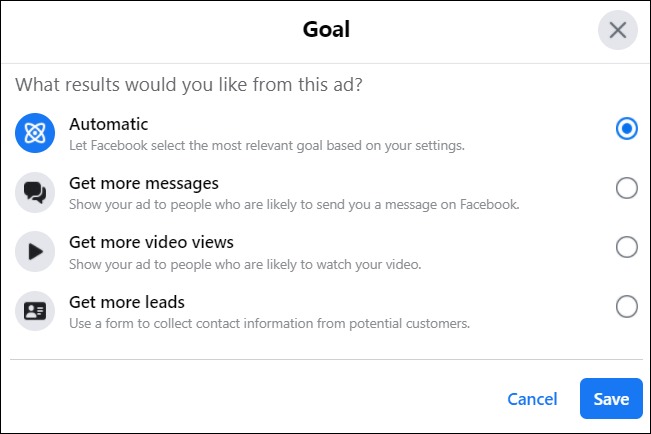Click the Get more messages title
The height and width of the screenshot is (434, 651).
[x=144, y=183]
